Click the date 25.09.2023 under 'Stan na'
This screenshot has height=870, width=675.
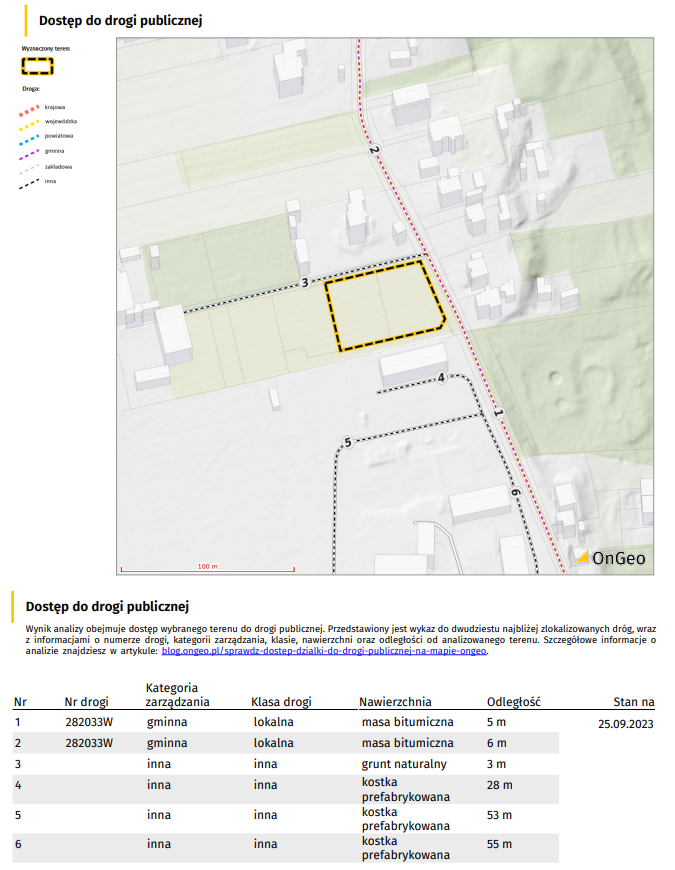click(626, 723)
